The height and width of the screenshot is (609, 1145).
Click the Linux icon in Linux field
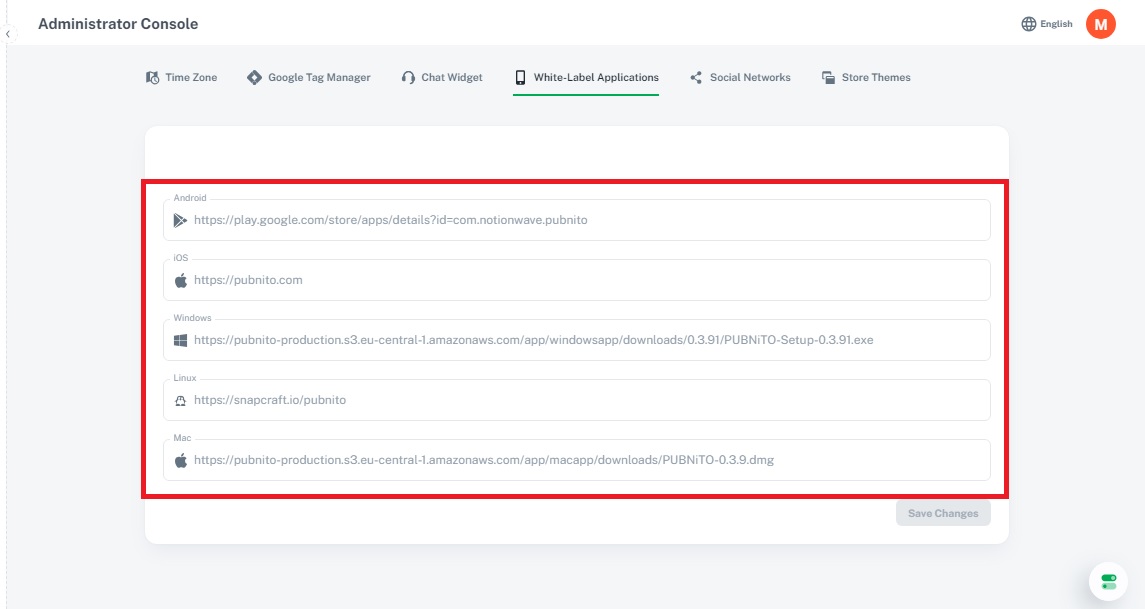coord(181,400)
